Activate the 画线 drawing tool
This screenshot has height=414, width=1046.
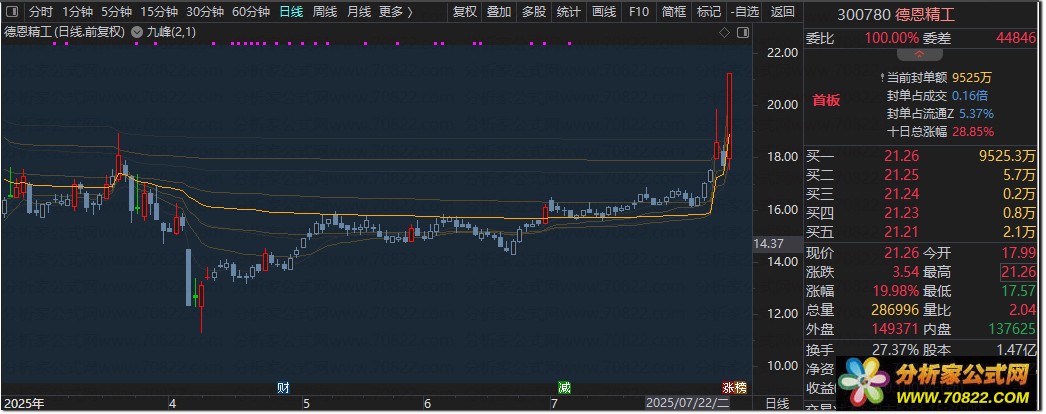click(604, 11)
